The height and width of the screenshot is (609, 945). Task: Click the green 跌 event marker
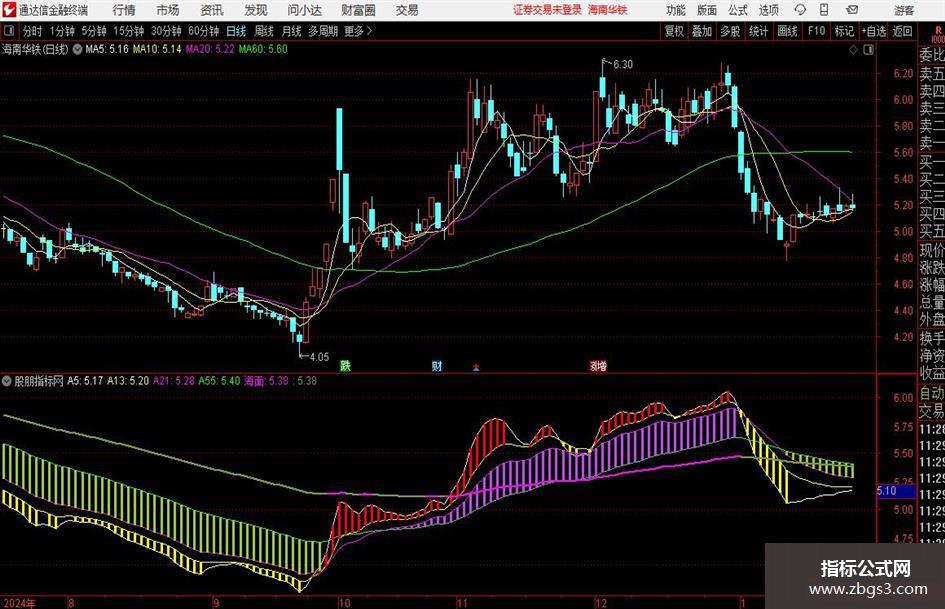tap(345, 365)
